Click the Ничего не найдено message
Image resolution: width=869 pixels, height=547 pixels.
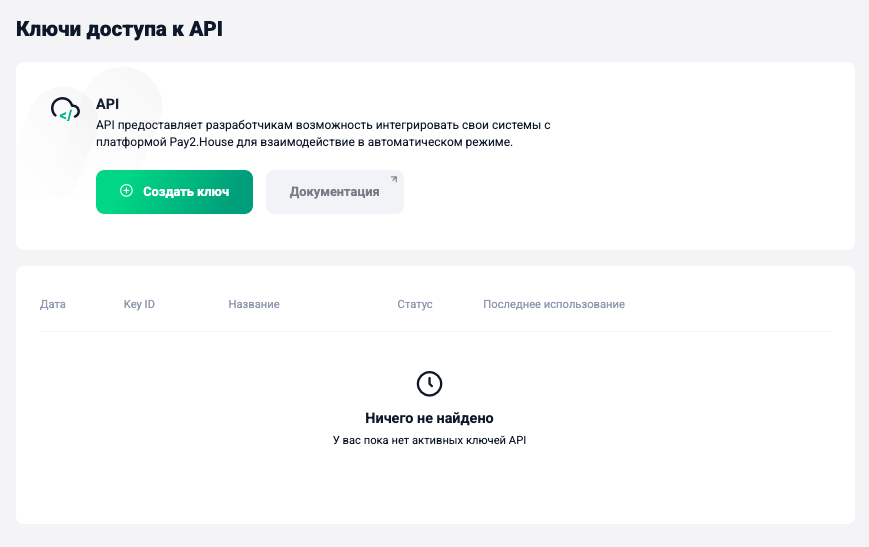coord(429,418)
